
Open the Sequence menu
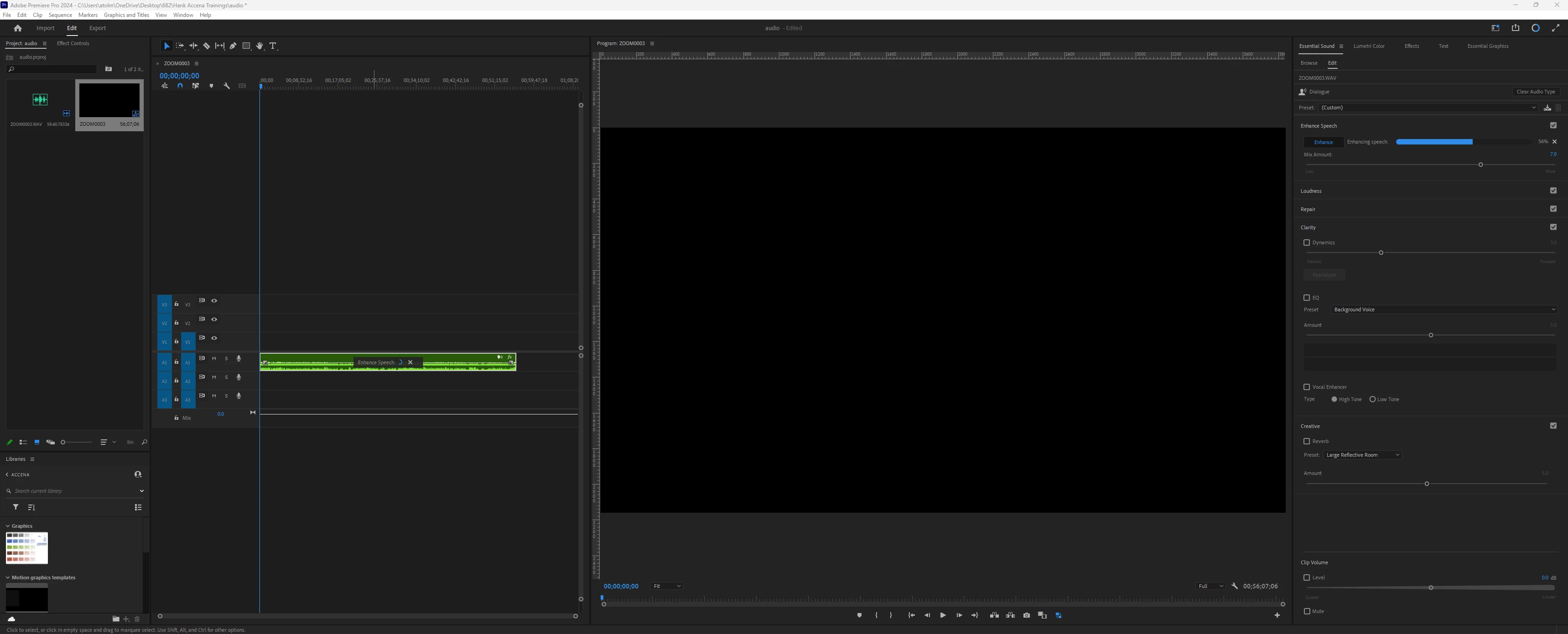60,15
